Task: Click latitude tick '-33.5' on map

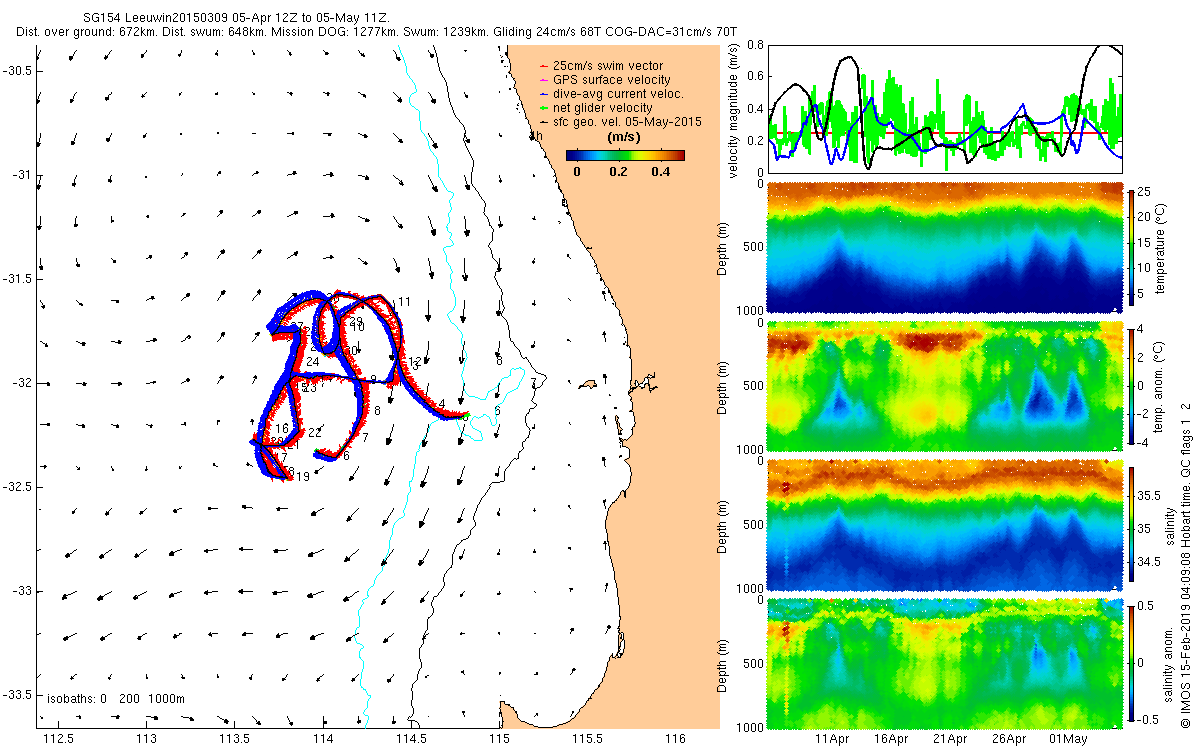Action: 15,695
